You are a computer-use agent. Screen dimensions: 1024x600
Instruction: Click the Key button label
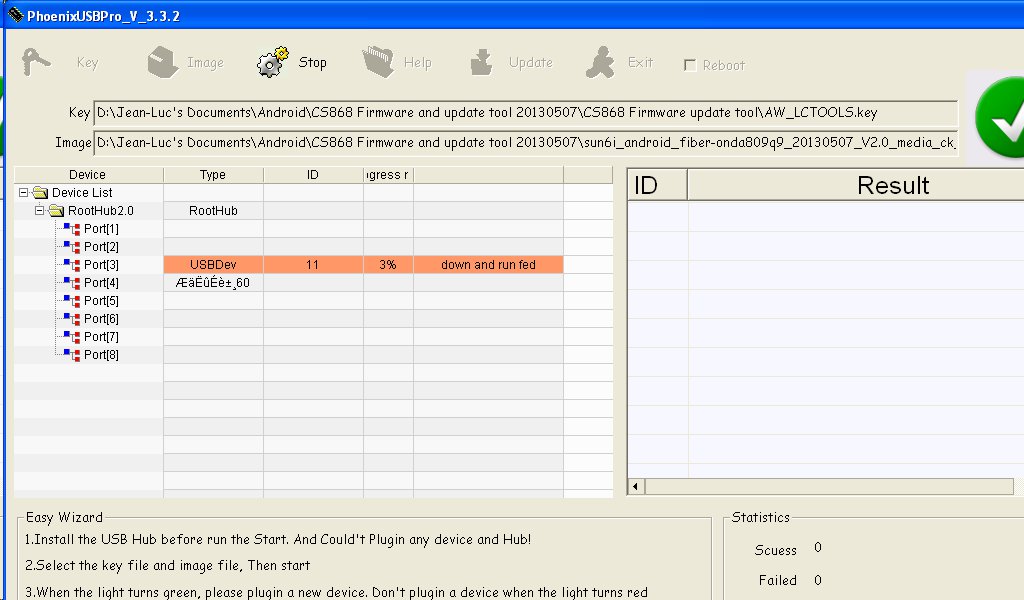click(x=87, y=62)
